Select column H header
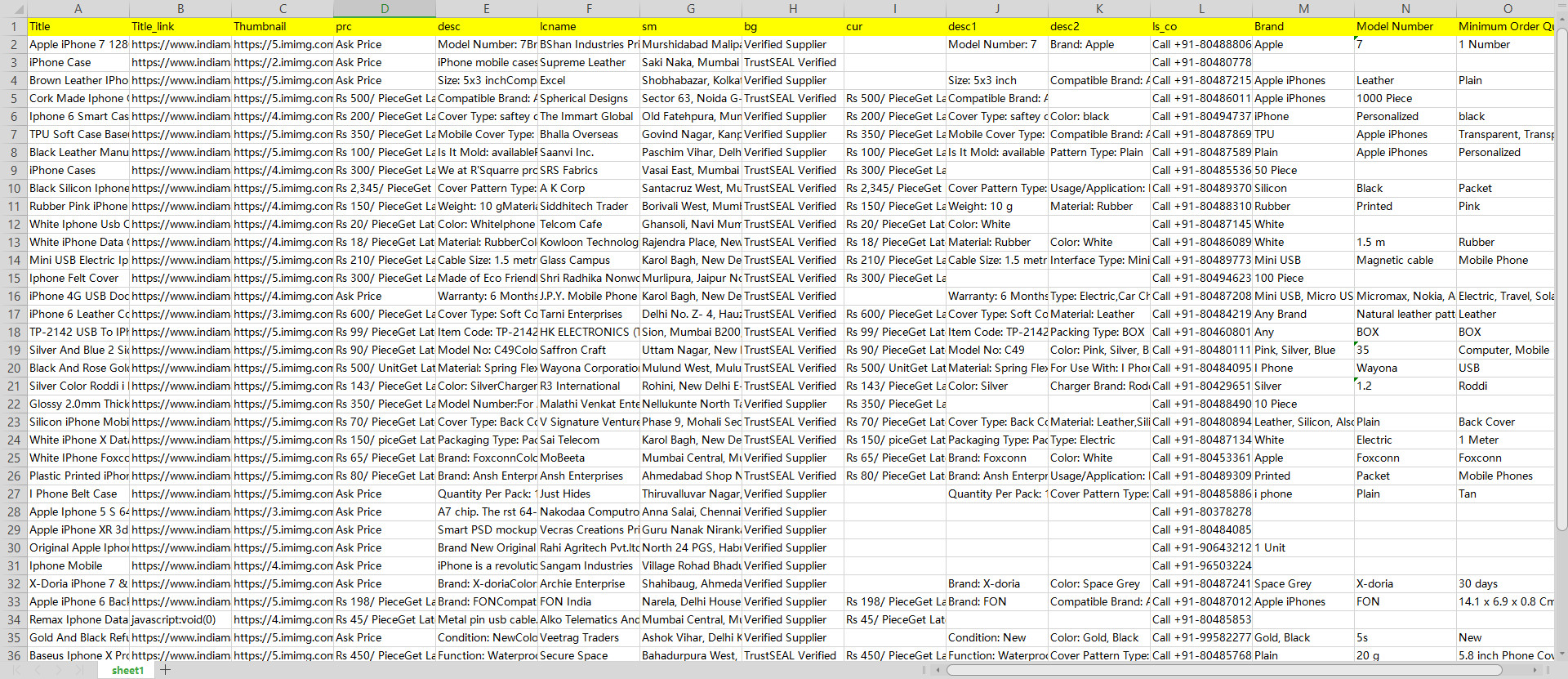Viewport: 1568px width, 679px height. coord(793,9)
